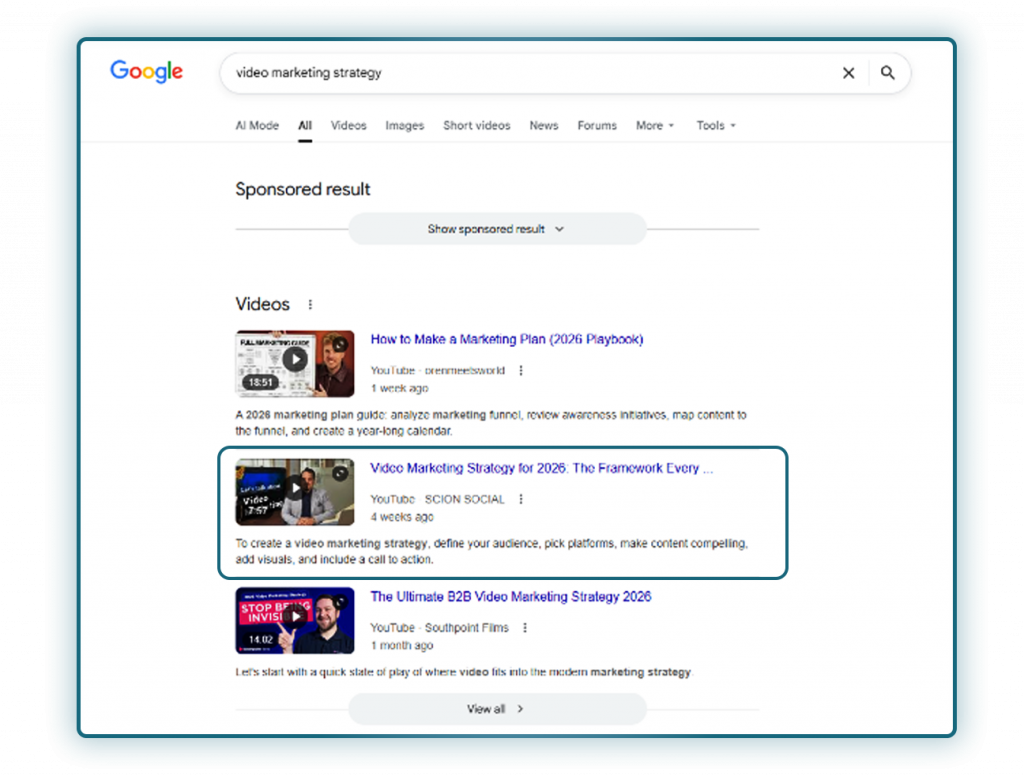The height and width of the screenshot is (776, 1024).
Task: Open the How to Make a Marketing Plan video link
Action: [505, 340]
